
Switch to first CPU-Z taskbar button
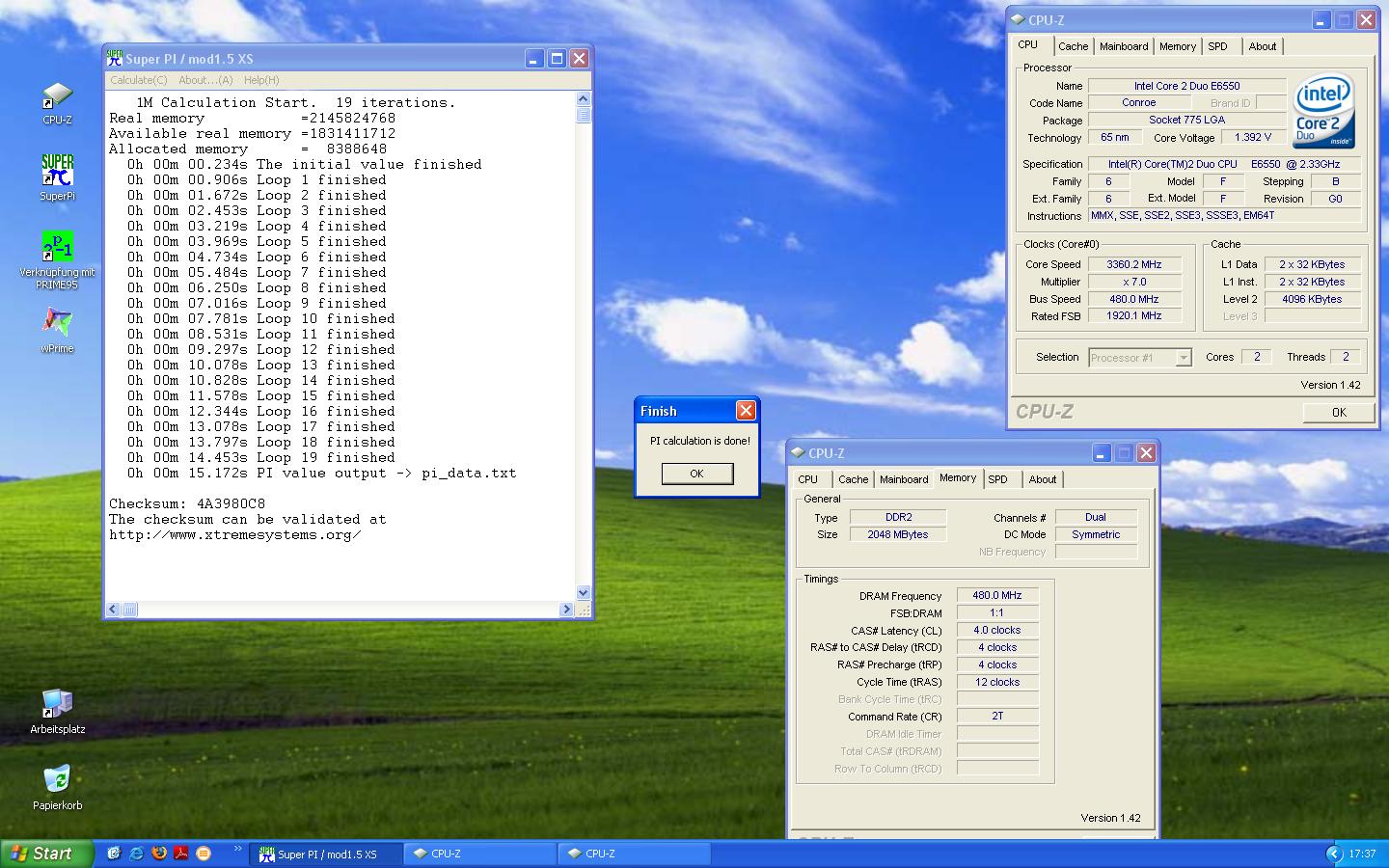click(x=480, y=854)
